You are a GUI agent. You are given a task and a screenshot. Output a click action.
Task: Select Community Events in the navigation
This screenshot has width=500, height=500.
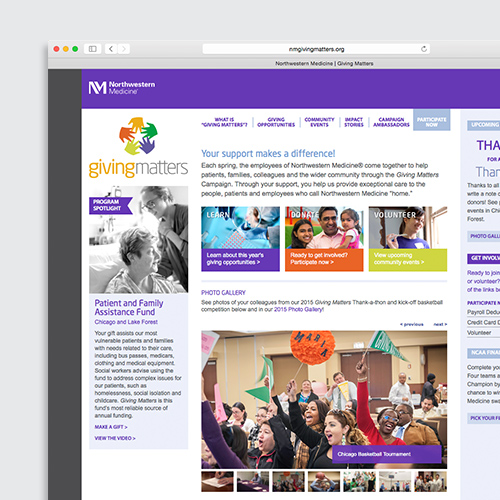(x=319, y=122)
